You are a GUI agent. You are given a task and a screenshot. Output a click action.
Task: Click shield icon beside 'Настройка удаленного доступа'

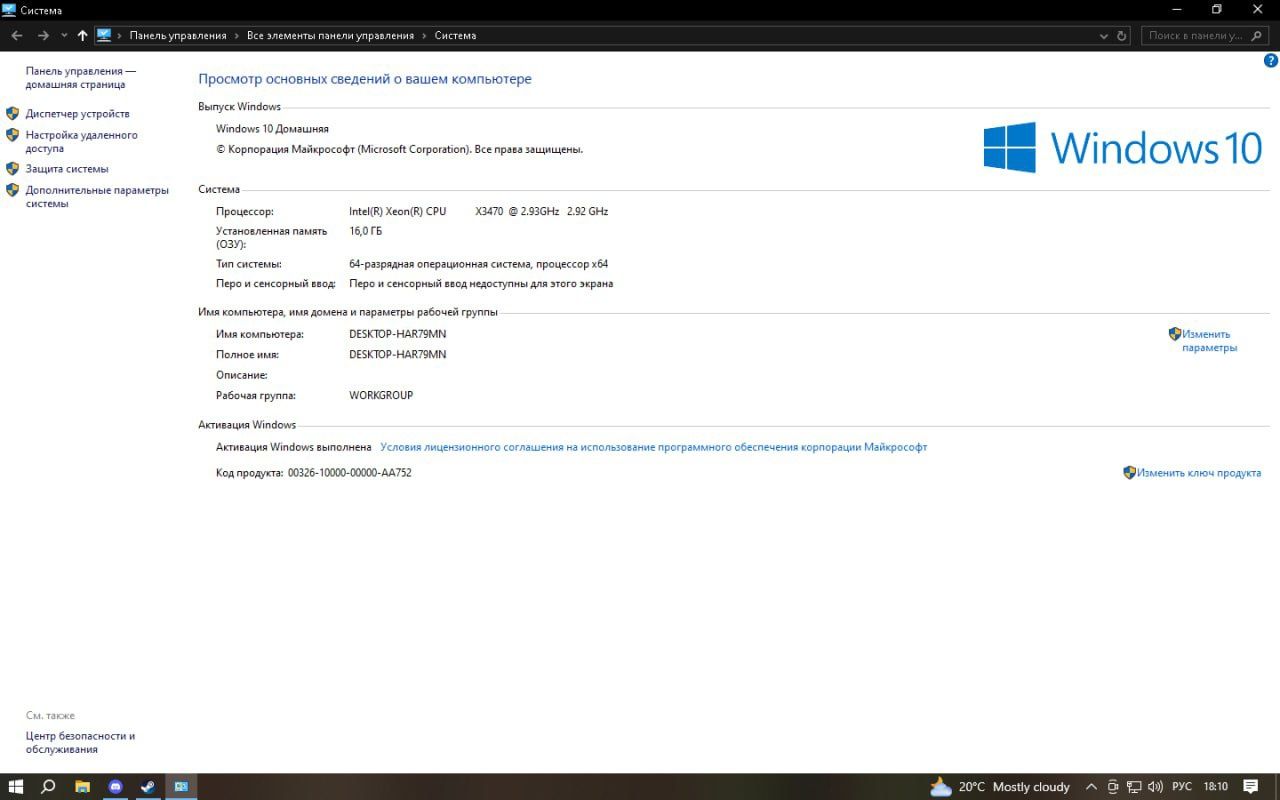(x=12, y=134)
